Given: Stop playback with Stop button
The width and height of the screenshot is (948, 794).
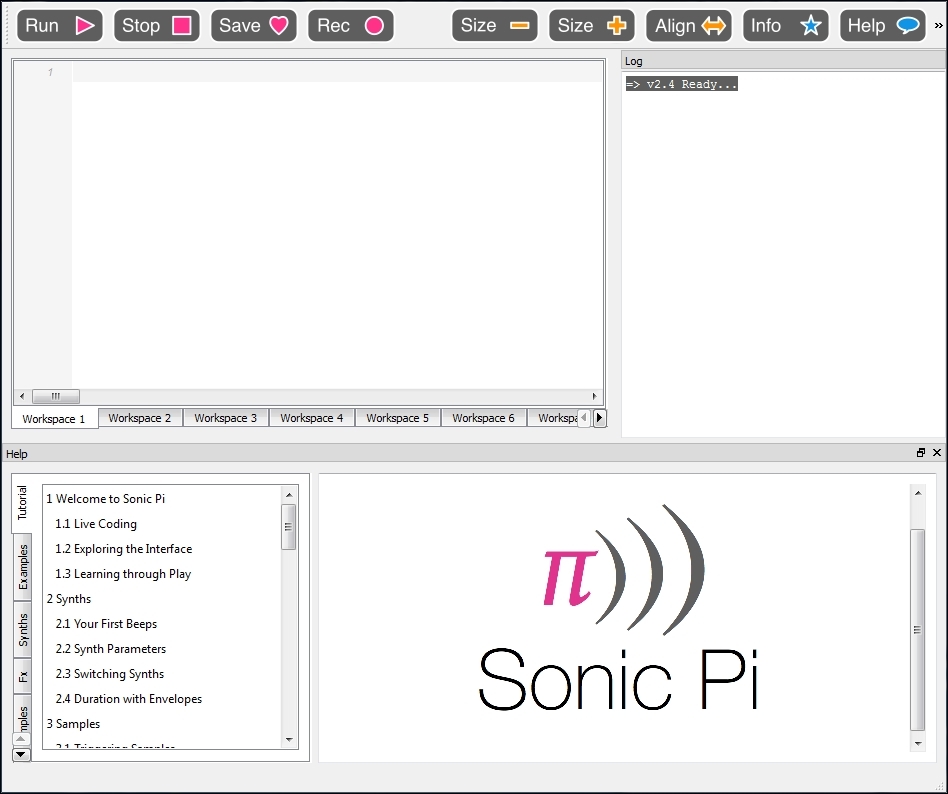Looking at the screenshot, I should tap(157, 25).
